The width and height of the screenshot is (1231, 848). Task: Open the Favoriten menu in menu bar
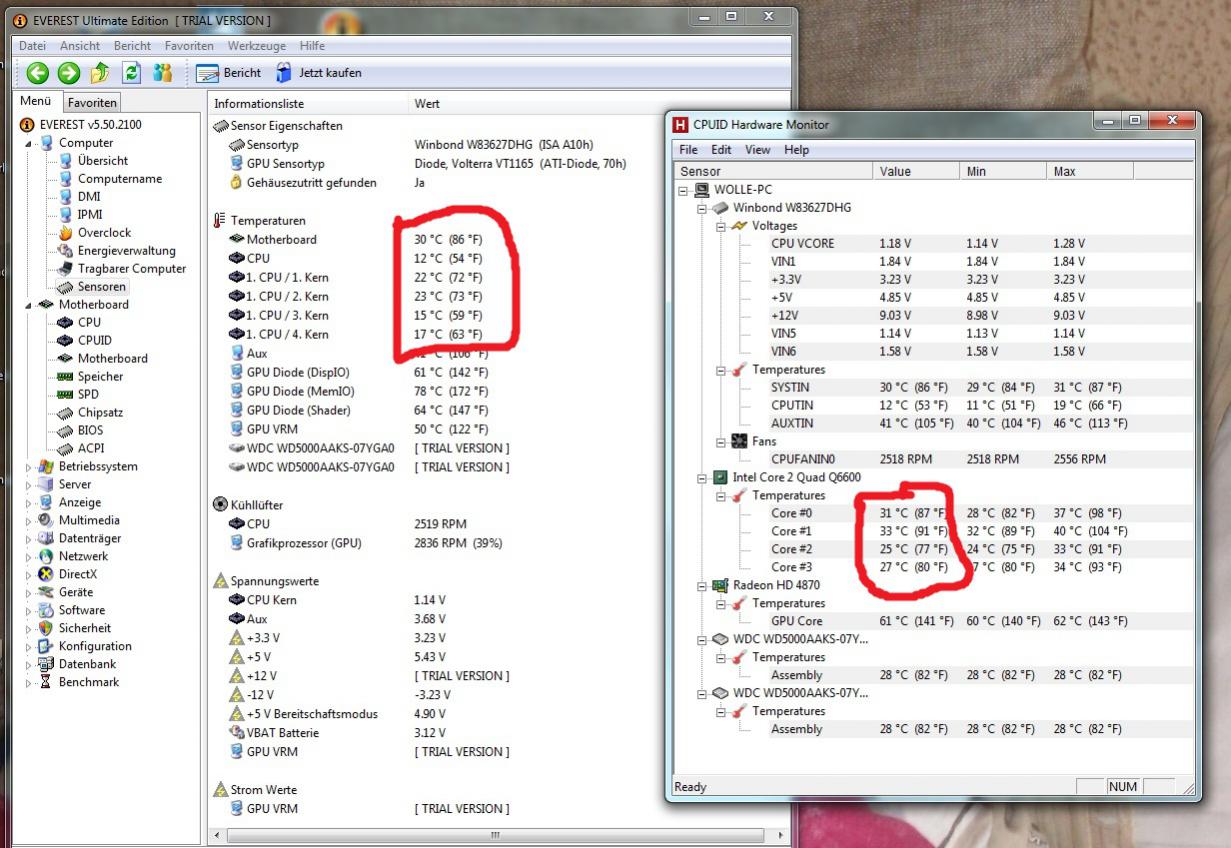[189, 46]
